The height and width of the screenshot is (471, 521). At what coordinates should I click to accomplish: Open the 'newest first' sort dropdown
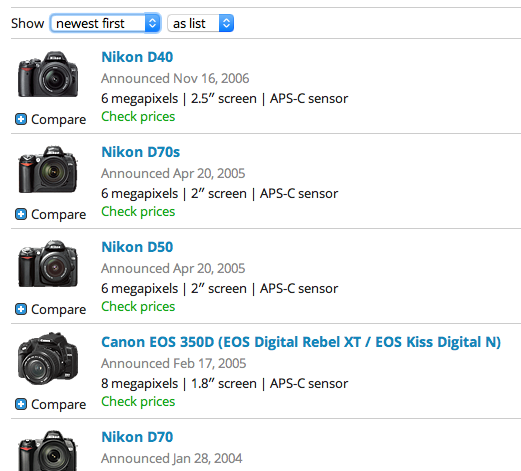click(105, 23)
